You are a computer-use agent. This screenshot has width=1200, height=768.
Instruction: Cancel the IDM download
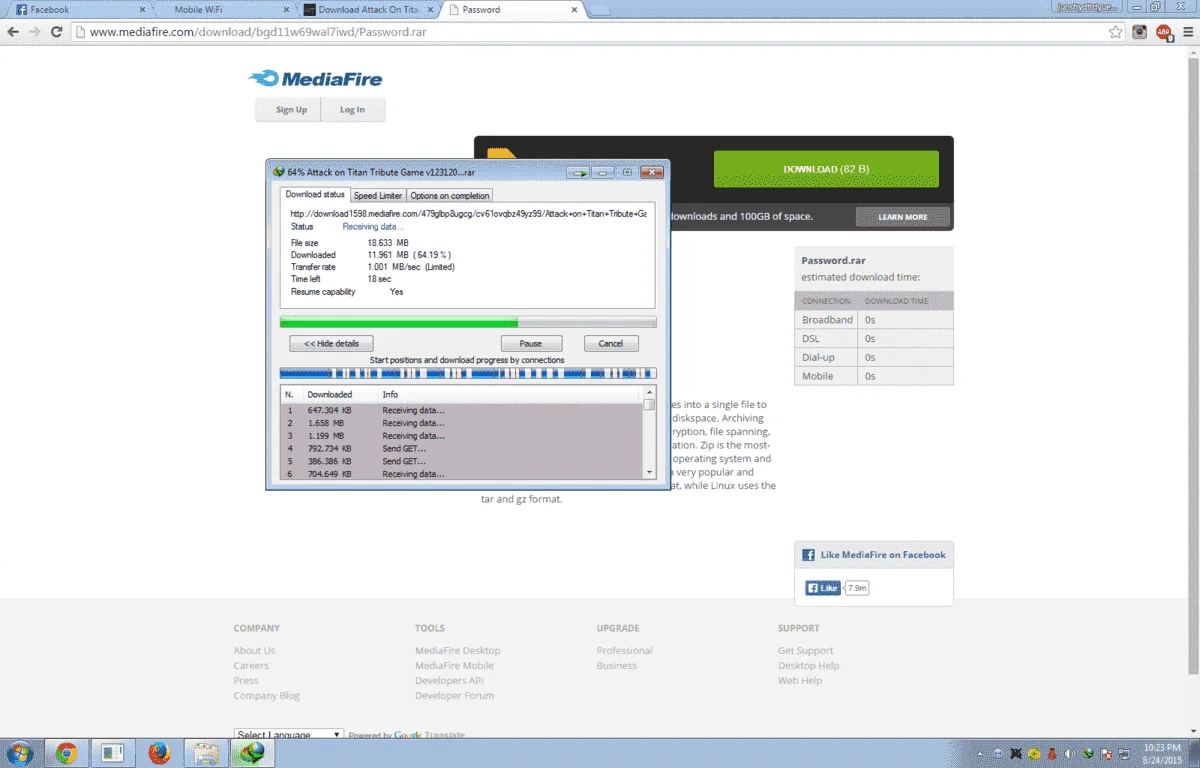tap(611, 343)
